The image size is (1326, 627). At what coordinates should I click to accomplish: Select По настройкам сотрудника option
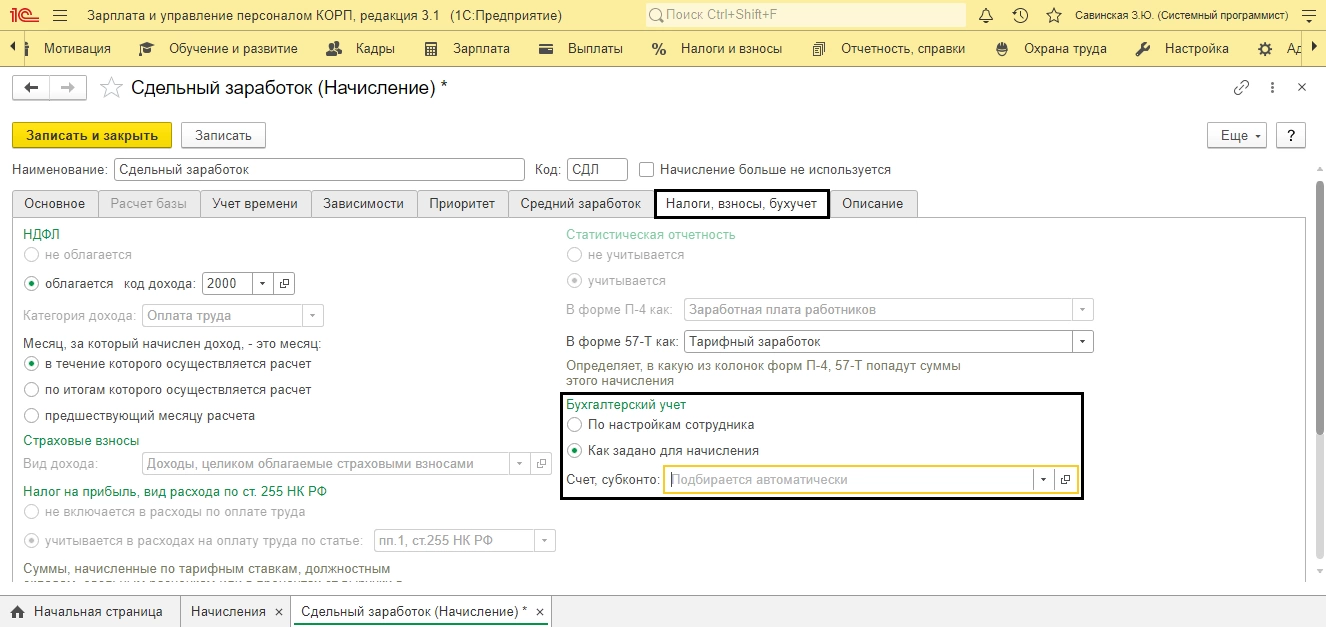point(574,425)
